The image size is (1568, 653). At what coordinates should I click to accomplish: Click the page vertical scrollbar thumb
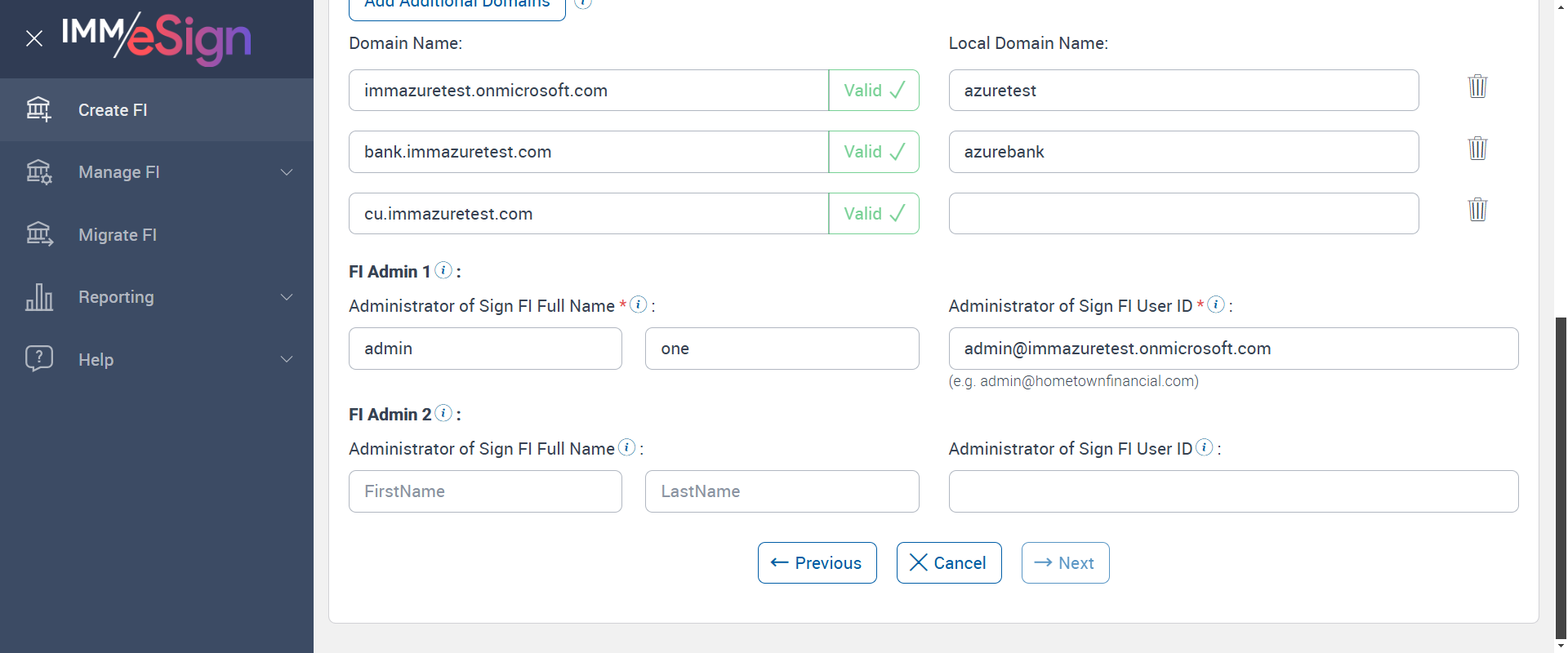pyautogui.click(x=1561, y=473)
